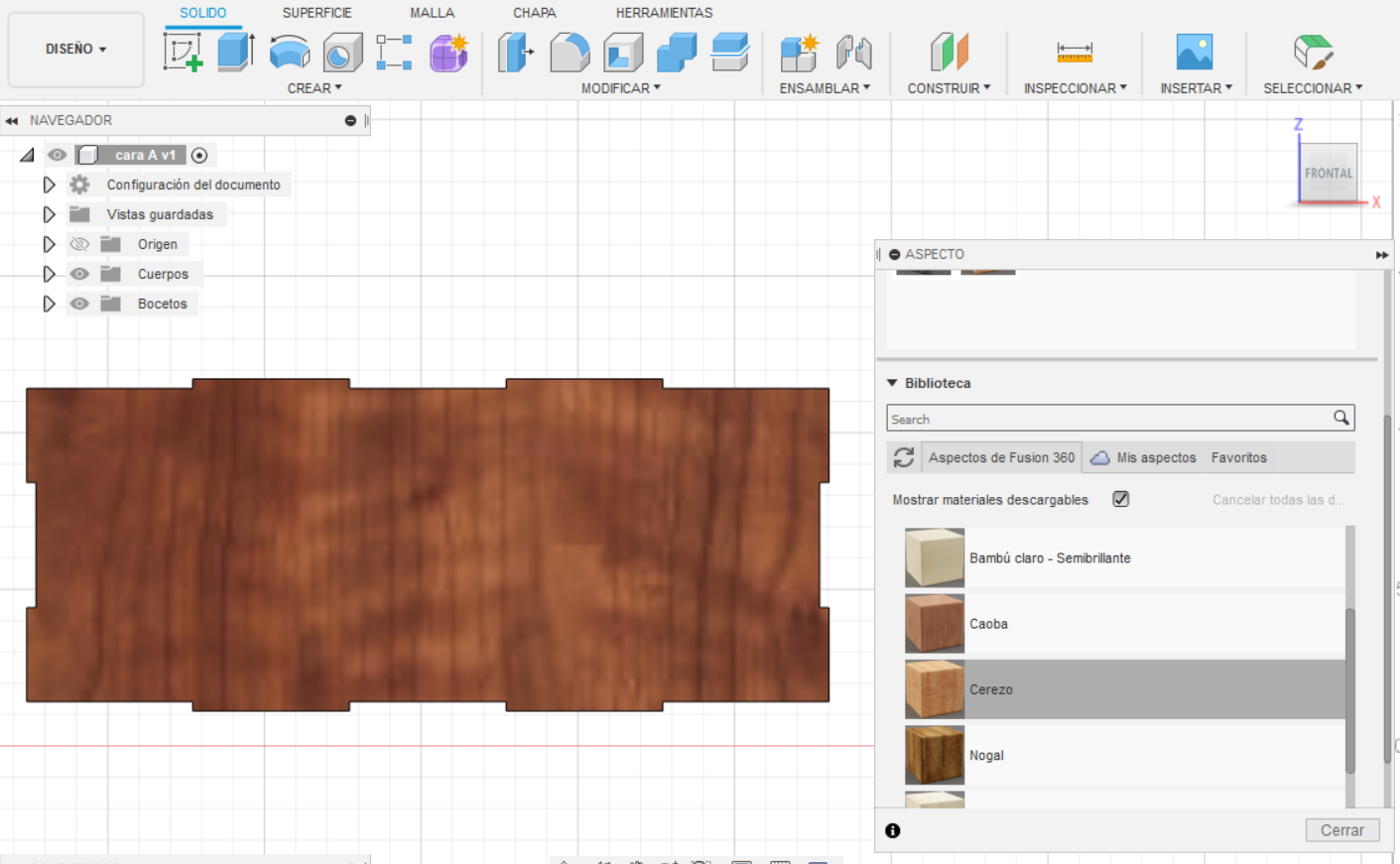Image resolution: width=1400 pixels, height=864 pixels.
Task: Open the DISEÑO workspace dropdown
Action: pos(75,49)
